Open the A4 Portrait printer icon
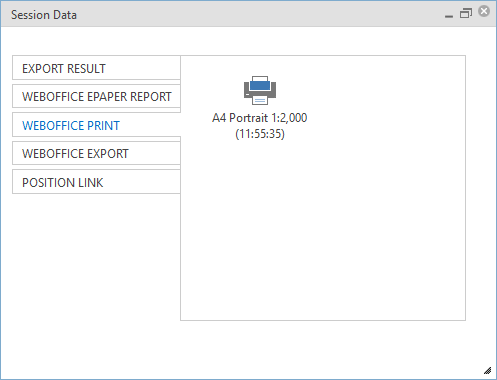497x380 pixels. (x=260, y=90)
